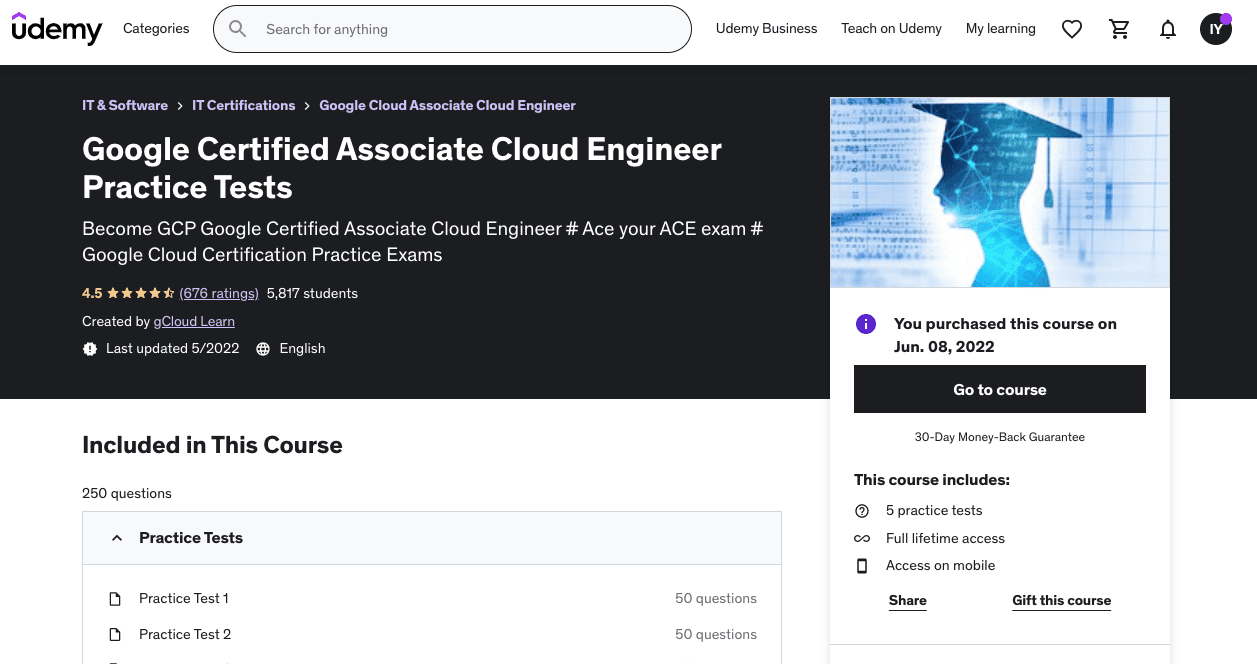1257x664 pixels.
Task: Go to IT & Software breadcrumb
Action: point(125,105)
